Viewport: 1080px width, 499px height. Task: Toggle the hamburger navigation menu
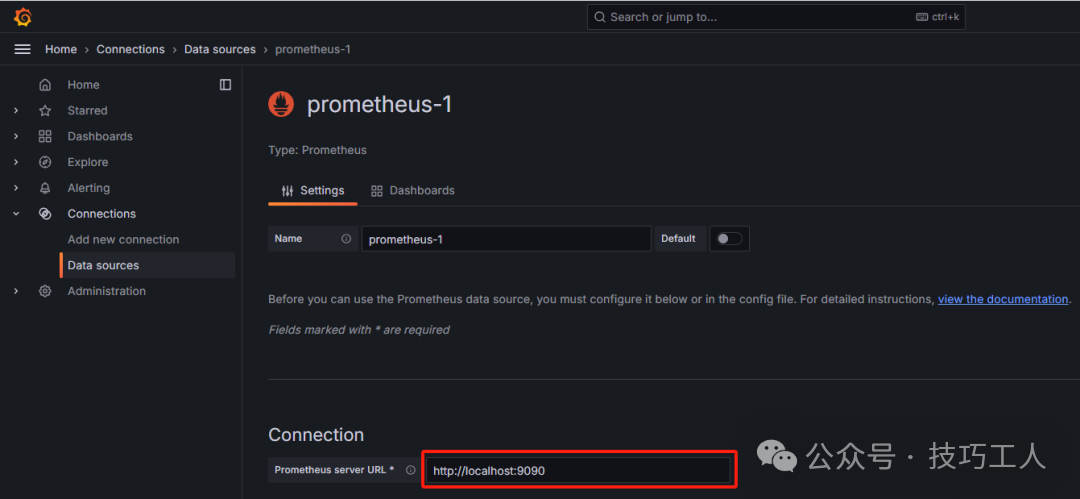coord(22,49)
